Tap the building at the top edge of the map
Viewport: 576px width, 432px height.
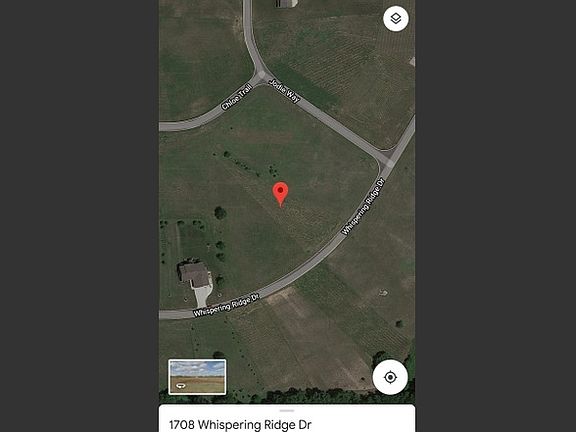coord(287,3)
